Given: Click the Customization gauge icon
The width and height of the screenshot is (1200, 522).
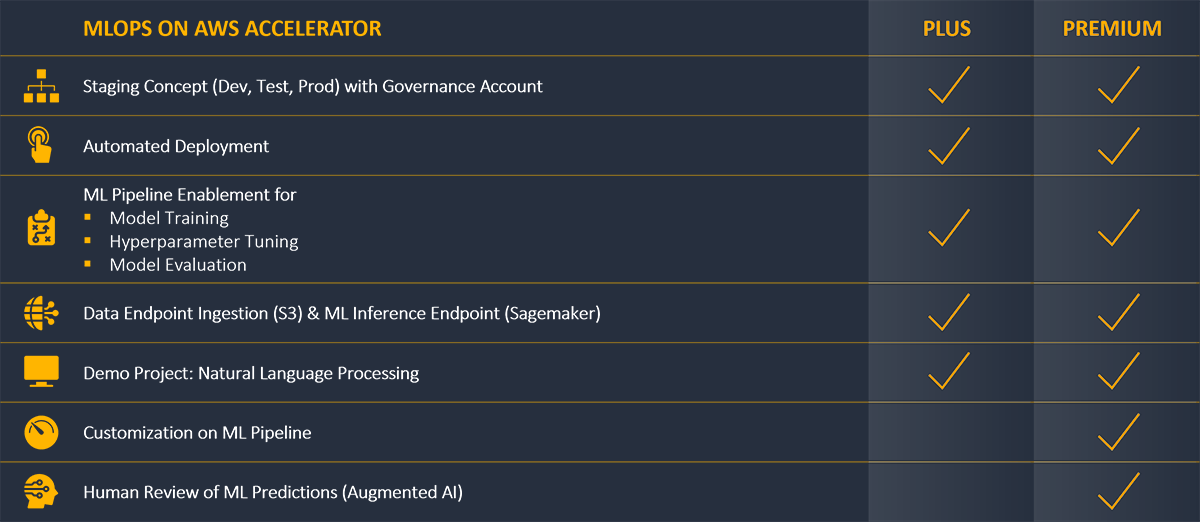Looking at the screenshot, I should pos(42,432).
